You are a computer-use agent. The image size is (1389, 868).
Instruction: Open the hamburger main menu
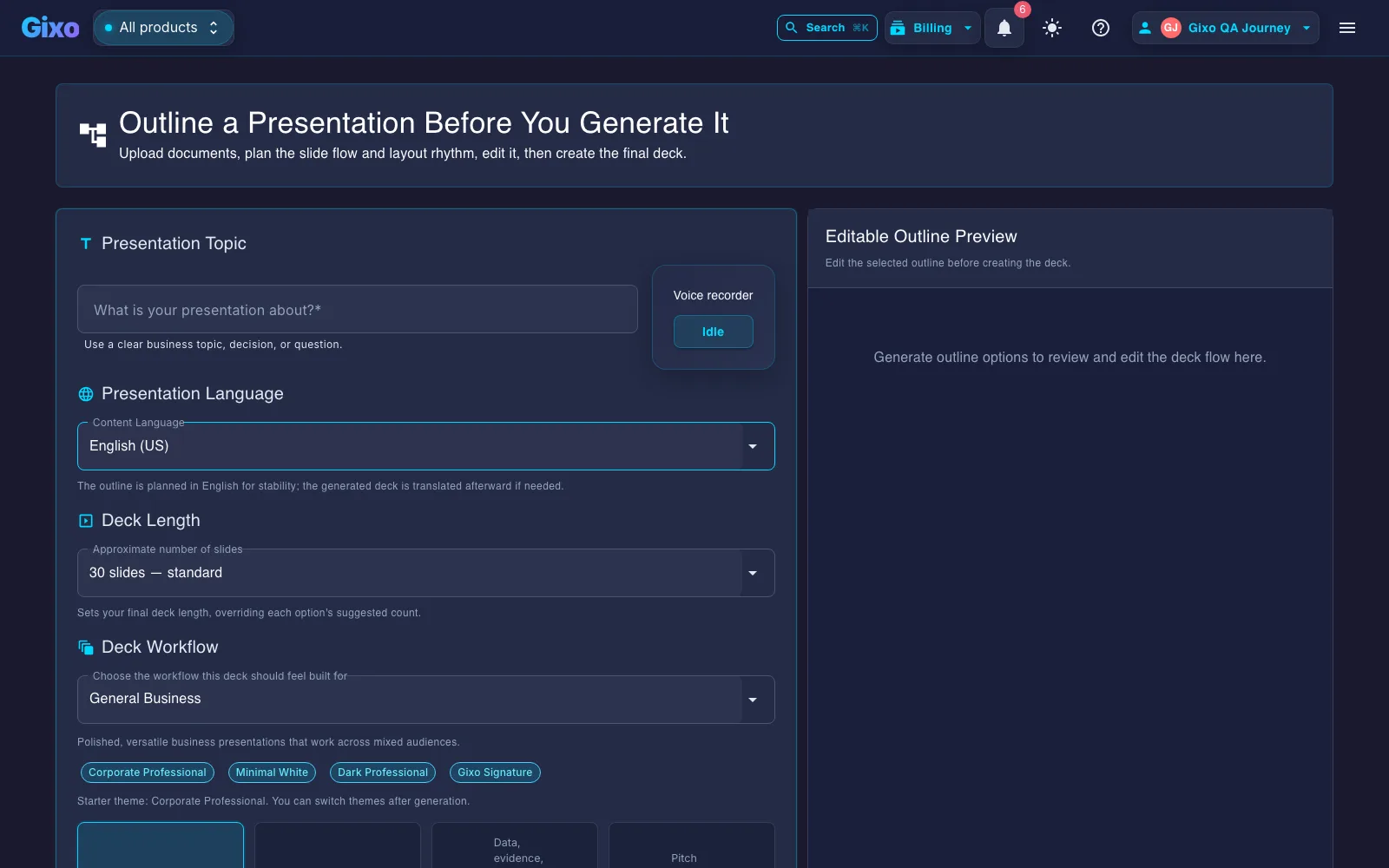click(x=1347, y=28)
